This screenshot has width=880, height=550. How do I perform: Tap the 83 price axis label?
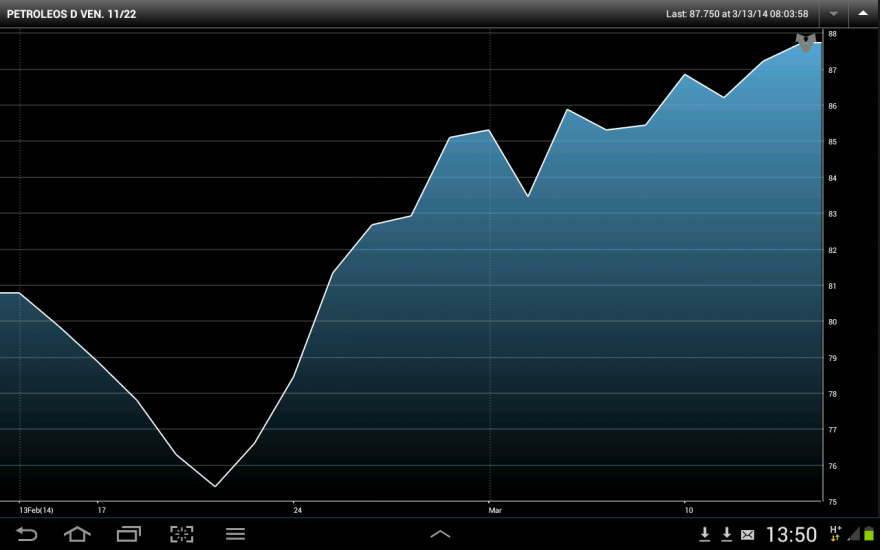pos(832,214)
